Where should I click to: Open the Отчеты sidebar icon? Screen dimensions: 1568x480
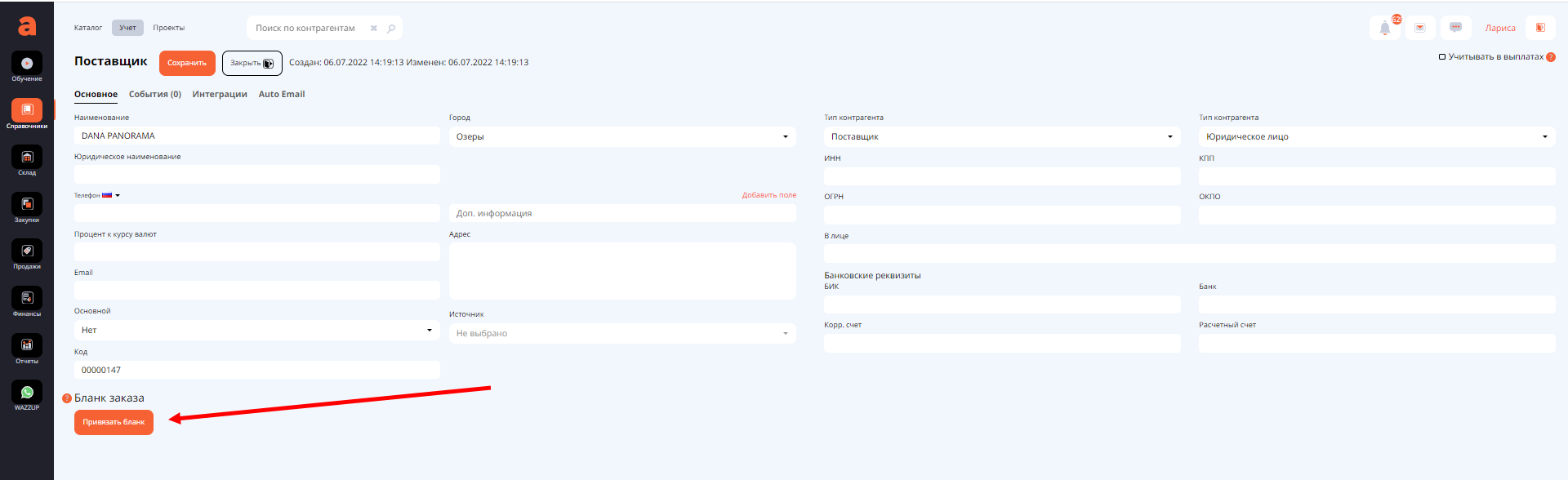(x=27, y=345)
